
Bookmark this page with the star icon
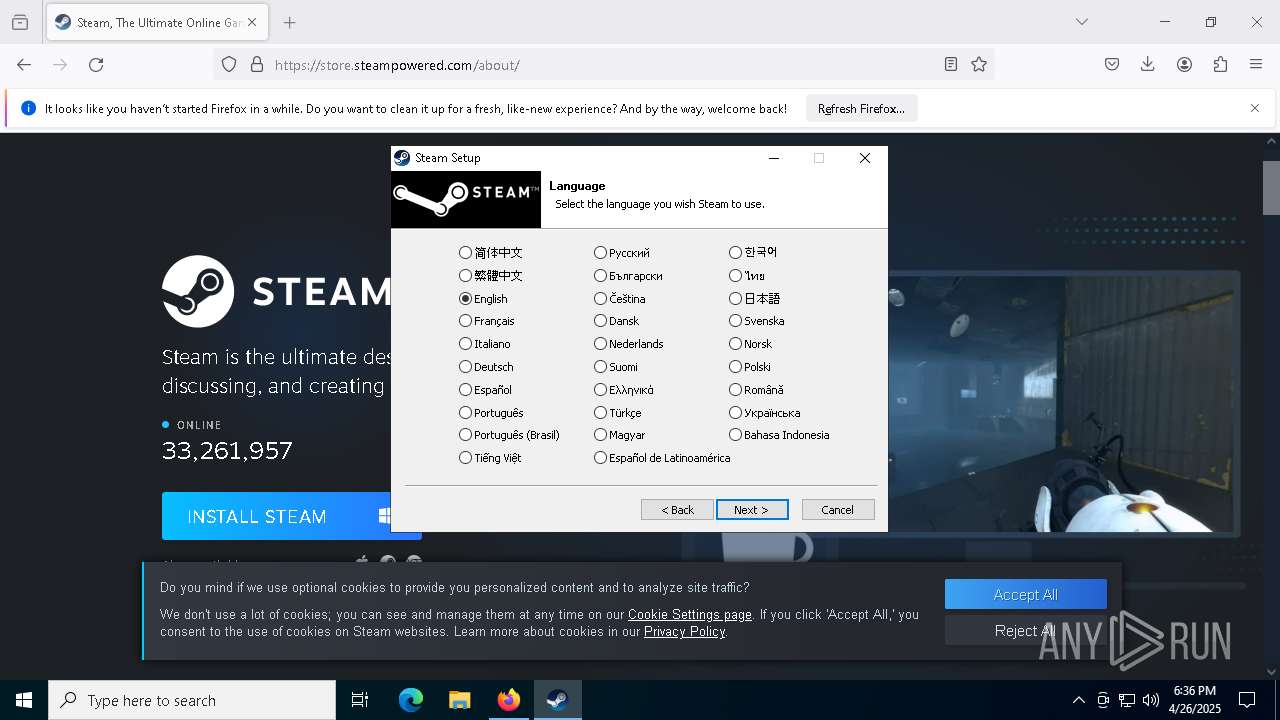tap(979, 65)
